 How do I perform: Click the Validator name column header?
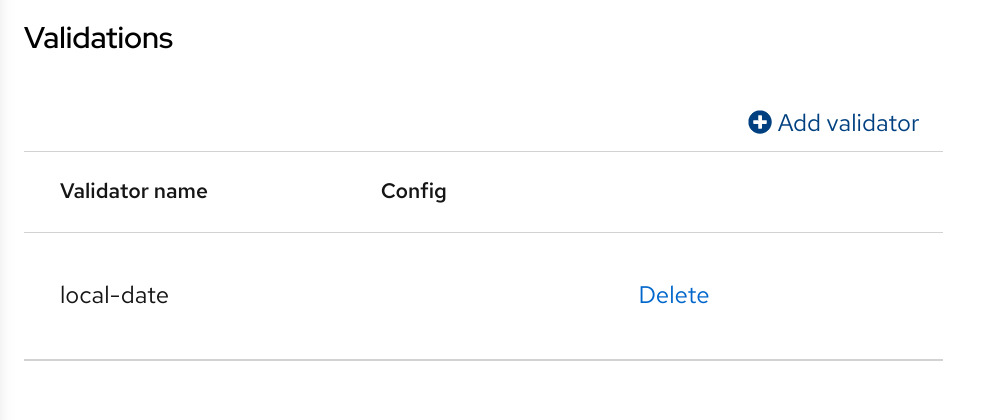tap(134, 191)
